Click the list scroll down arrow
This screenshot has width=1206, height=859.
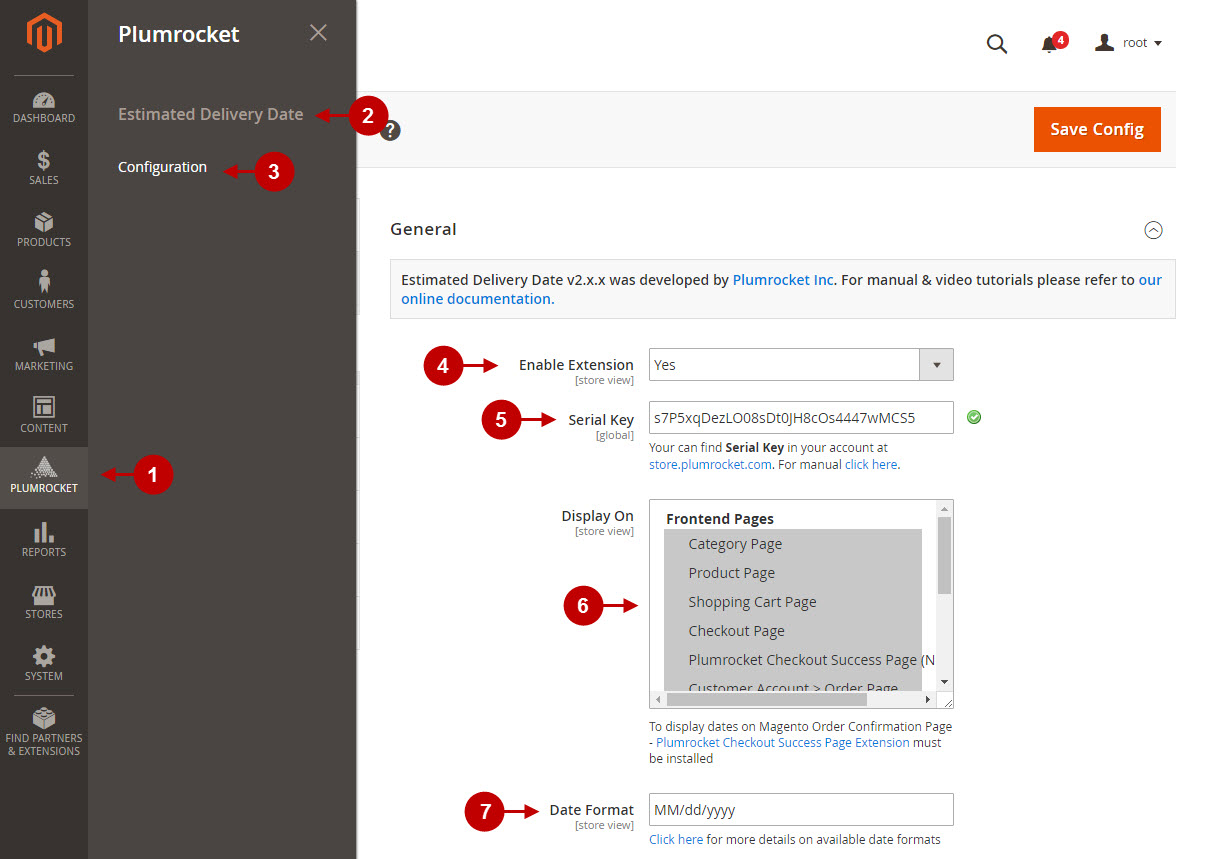pos(944,684)
